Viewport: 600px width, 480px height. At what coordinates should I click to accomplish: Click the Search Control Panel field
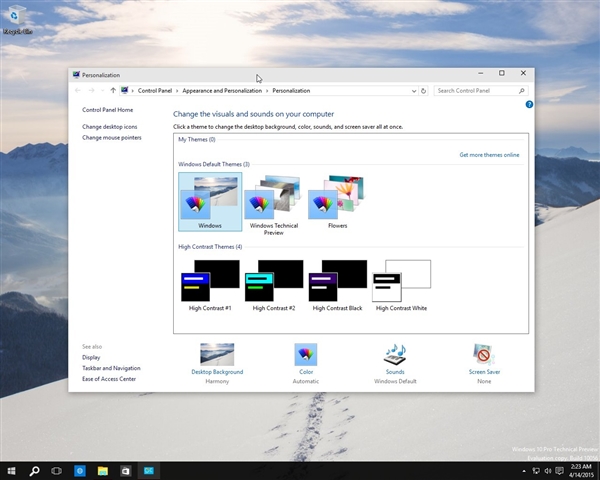(x=477, y=90)
